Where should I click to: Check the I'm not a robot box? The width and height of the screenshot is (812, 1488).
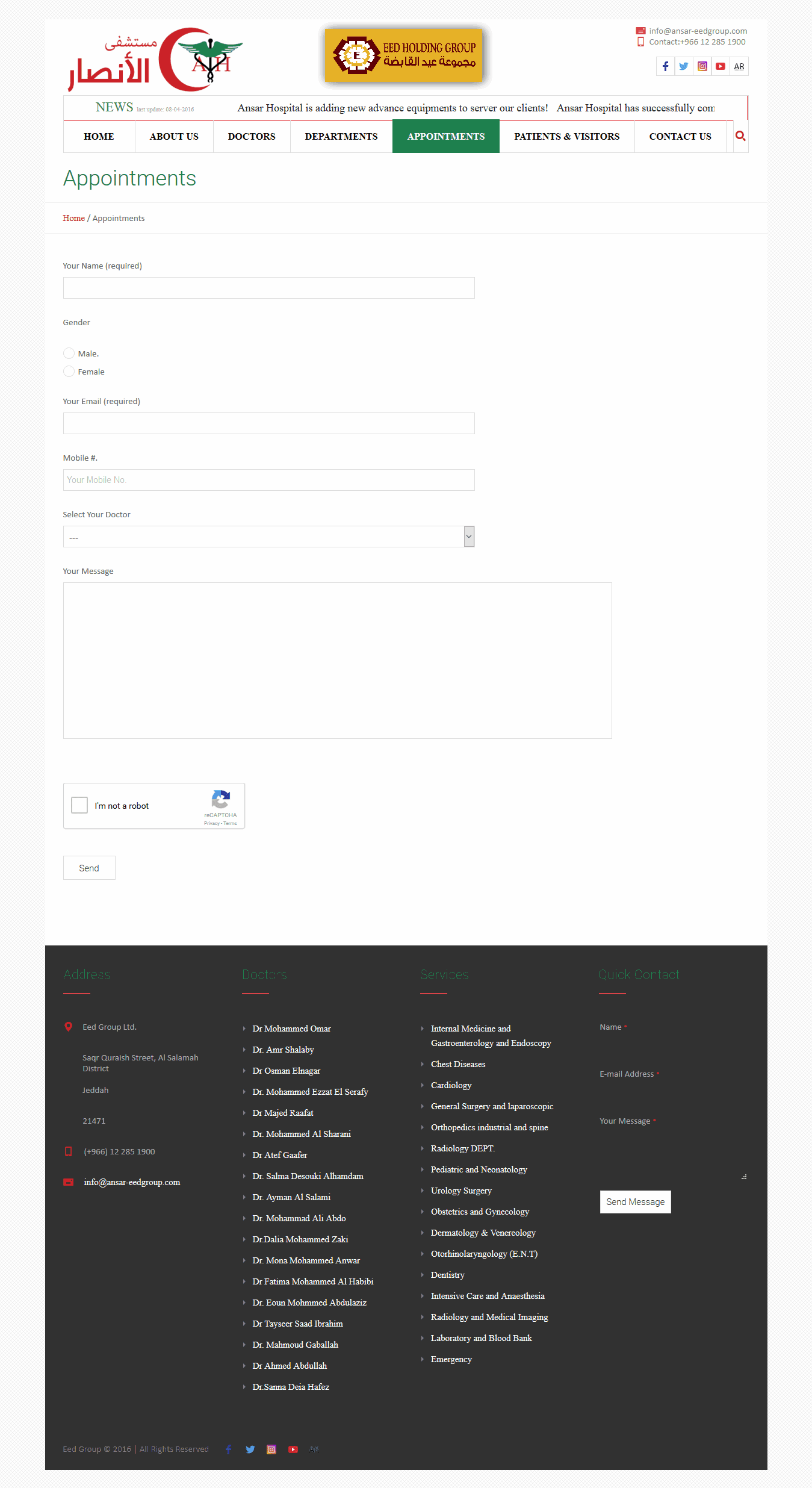[x=79, y=805]
